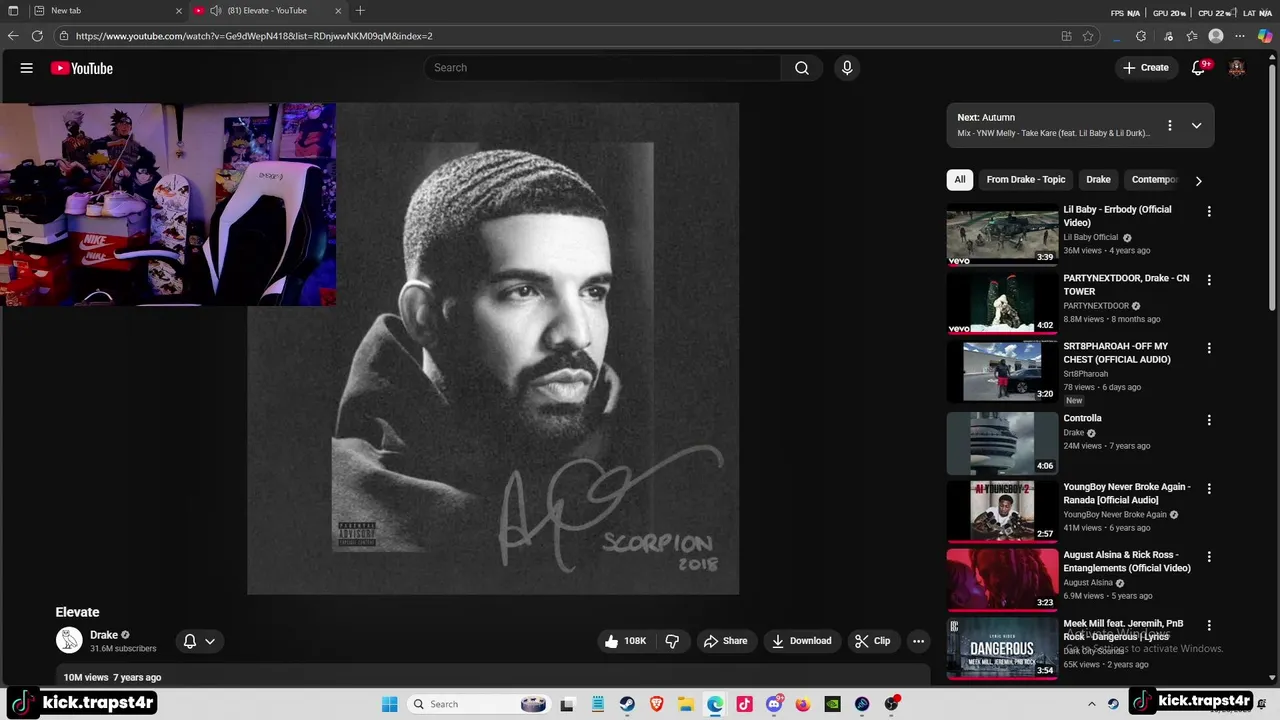The width and height of the screenshot is (1280, 720).
Task: Show hidden system tray icons chevron
Action: (1094, 704)
